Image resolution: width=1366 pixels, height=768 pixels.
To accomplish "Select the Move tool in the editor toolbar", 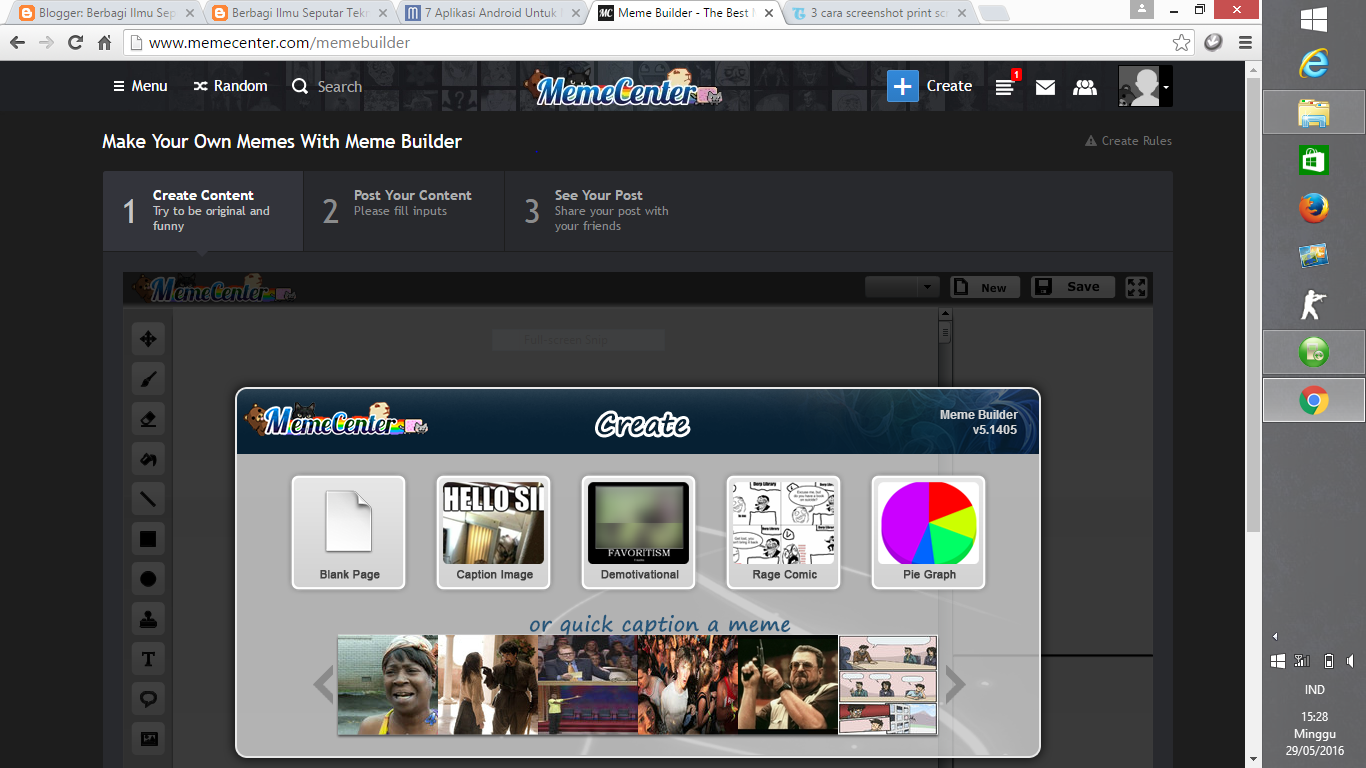I will pos(148,339).
